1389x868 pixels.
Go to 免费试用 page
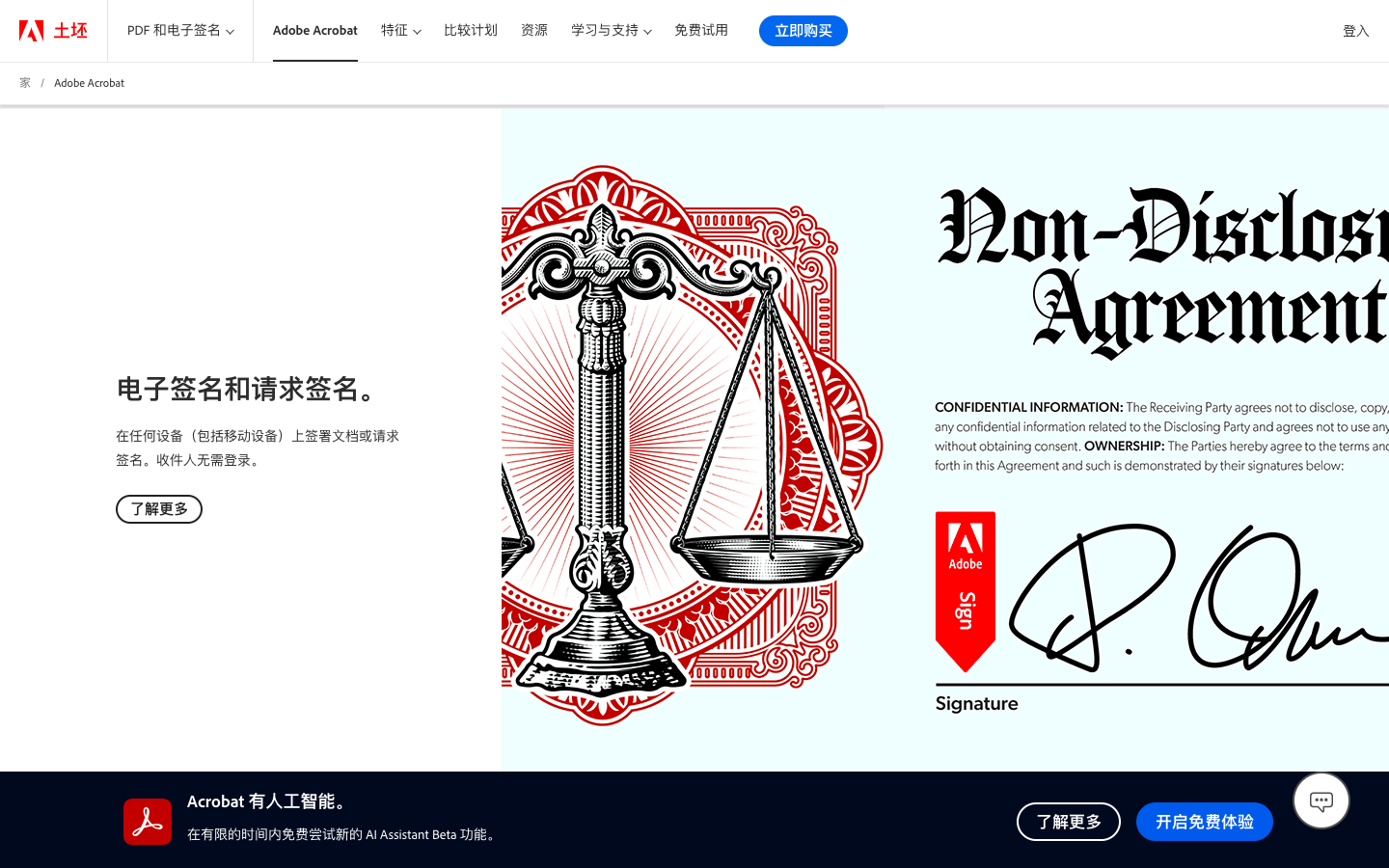tap(701, 31)
